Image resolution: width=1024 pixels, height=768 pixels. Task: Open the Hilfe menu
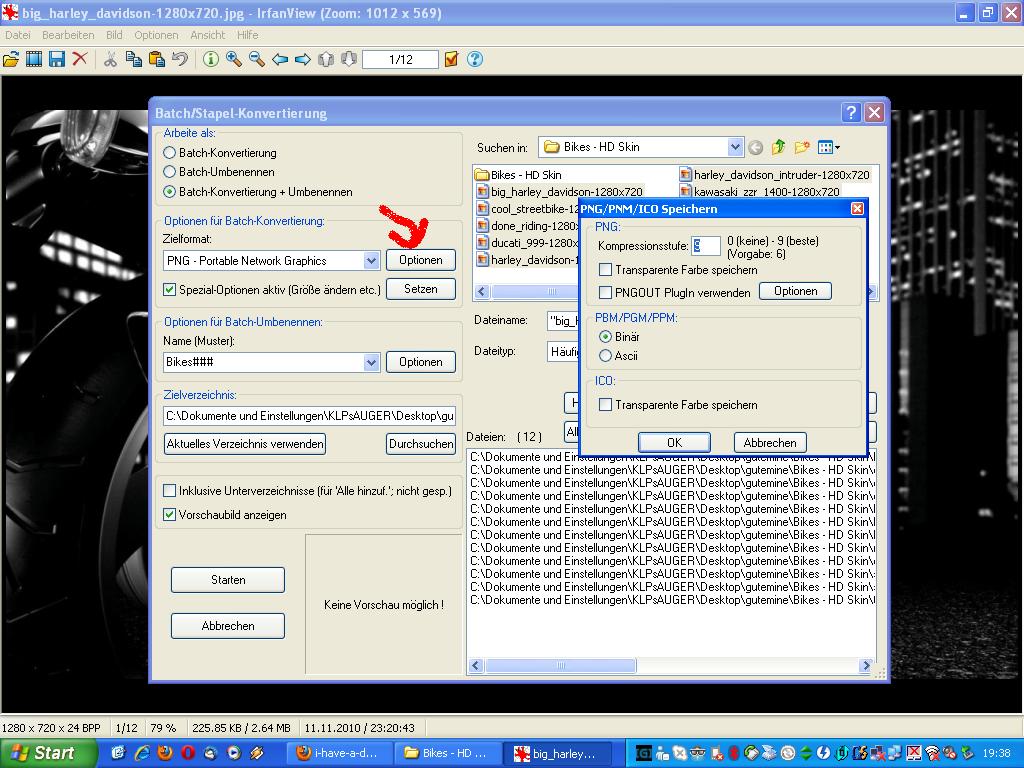[248, 35]
